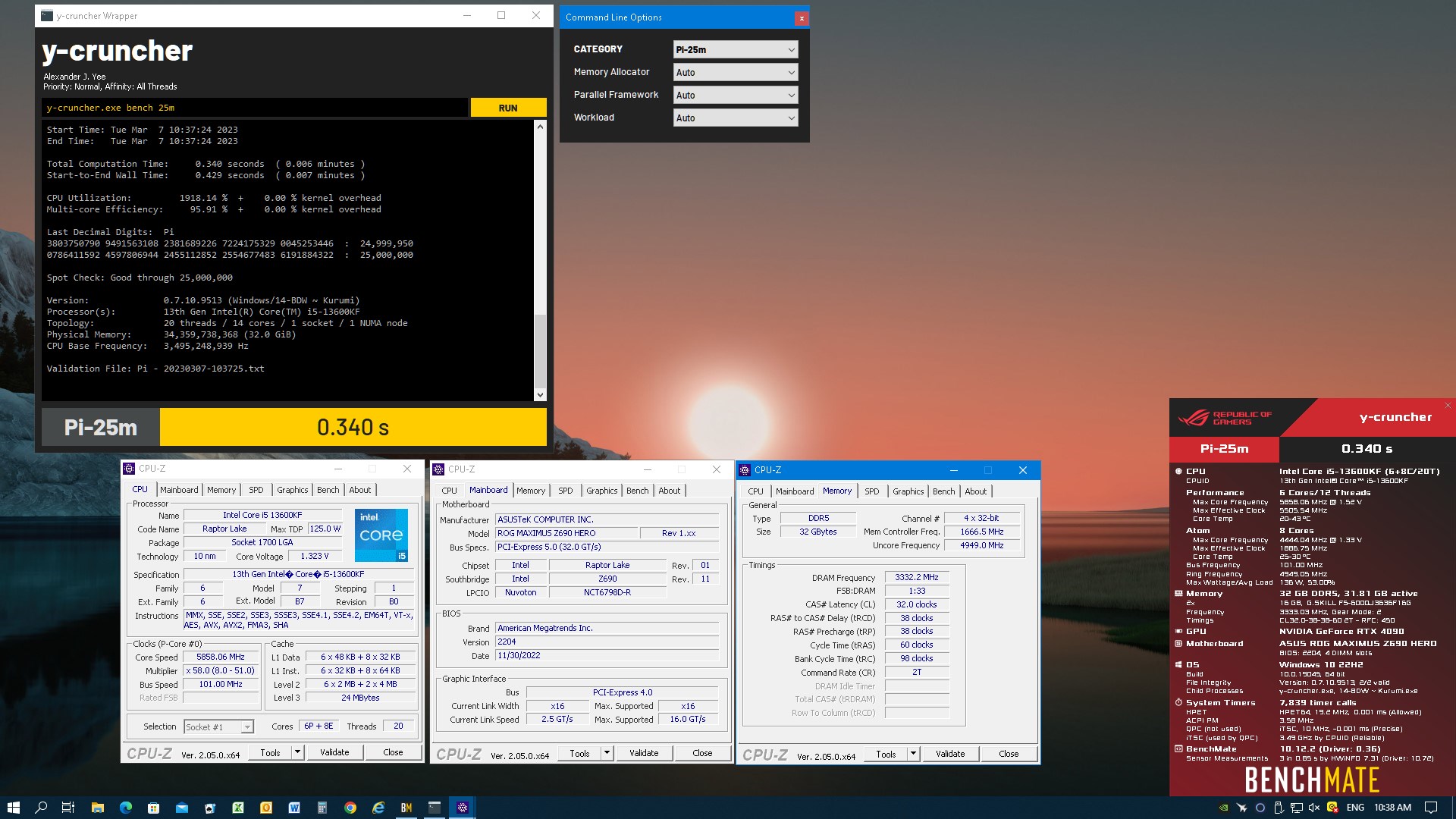Launch Outlook from taskbar
The height and width of the screenshot is (819, 1456).
coord(266,808)
